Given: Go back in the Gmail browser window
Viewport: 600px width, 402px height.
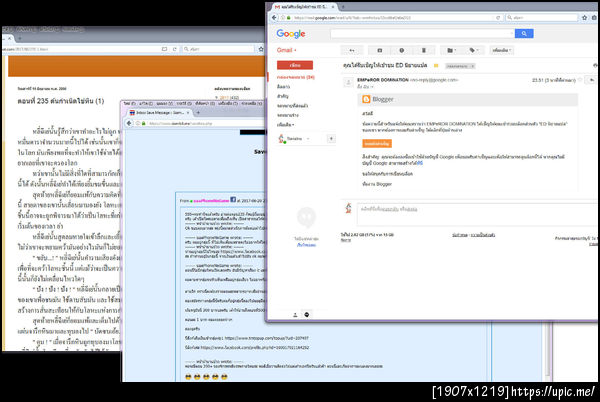Looking at the screenshot, I should pyautogui.click(x=274, y=18).
